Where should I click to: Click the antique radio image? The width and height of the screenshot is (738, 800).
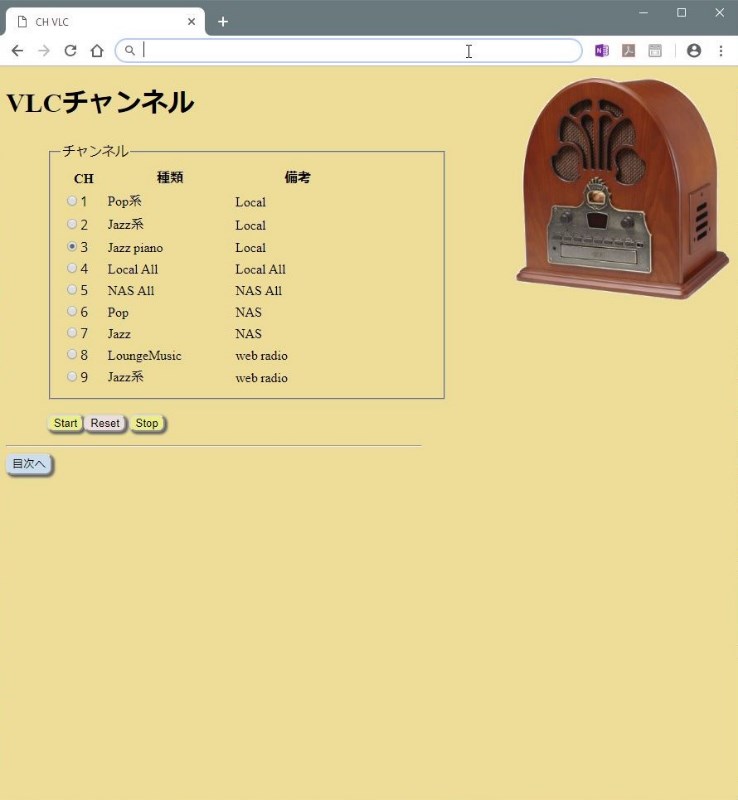click(623, 188)
